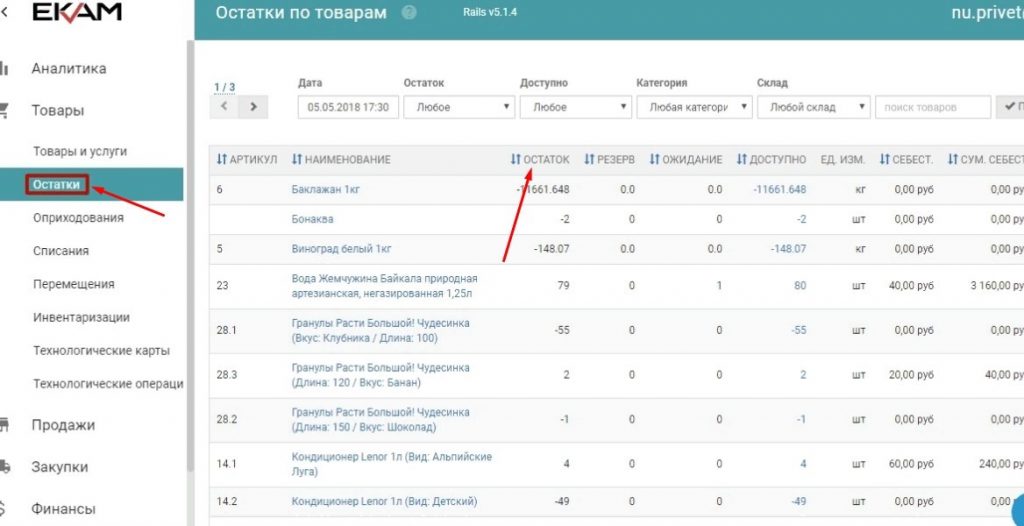The image size is (1024, 526).
Task: Click the поиск товаров search field
Action: (933, 107)
